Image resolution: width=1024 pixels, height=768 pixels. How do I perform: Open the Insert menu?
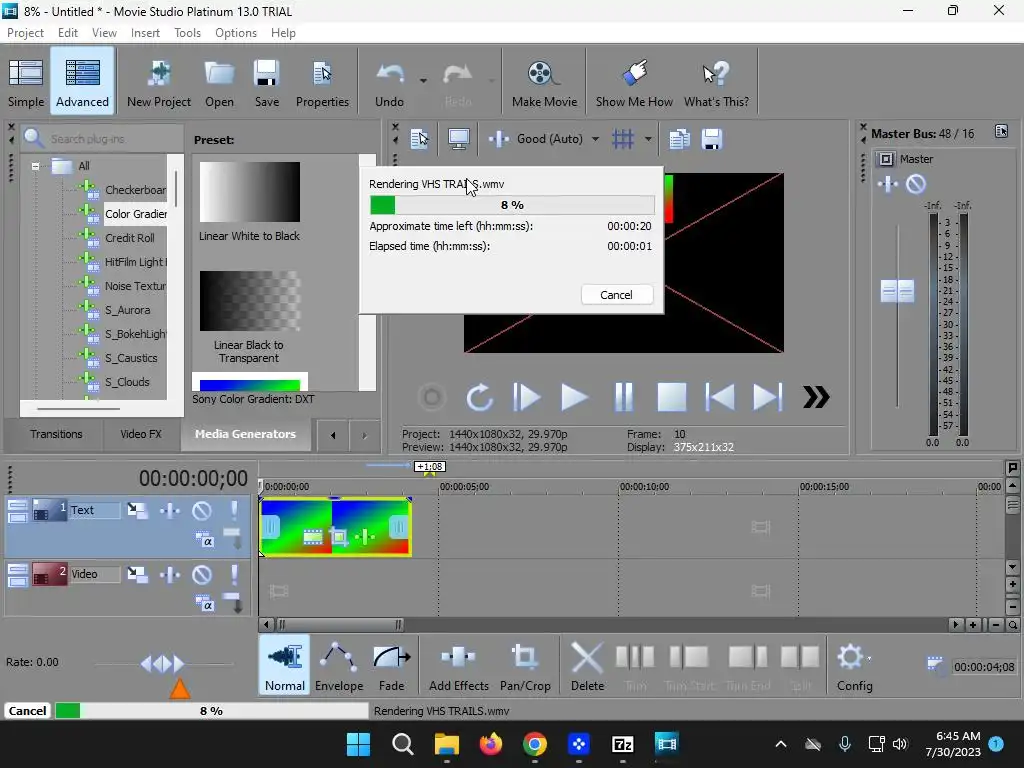point(145,33)
